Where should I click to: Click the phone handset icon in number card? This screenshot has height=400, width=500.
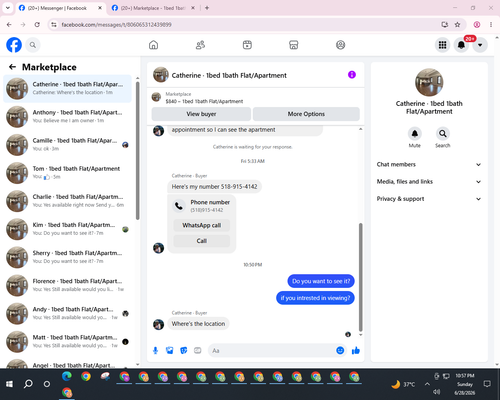pyautogui.click(x=179, y=206)
